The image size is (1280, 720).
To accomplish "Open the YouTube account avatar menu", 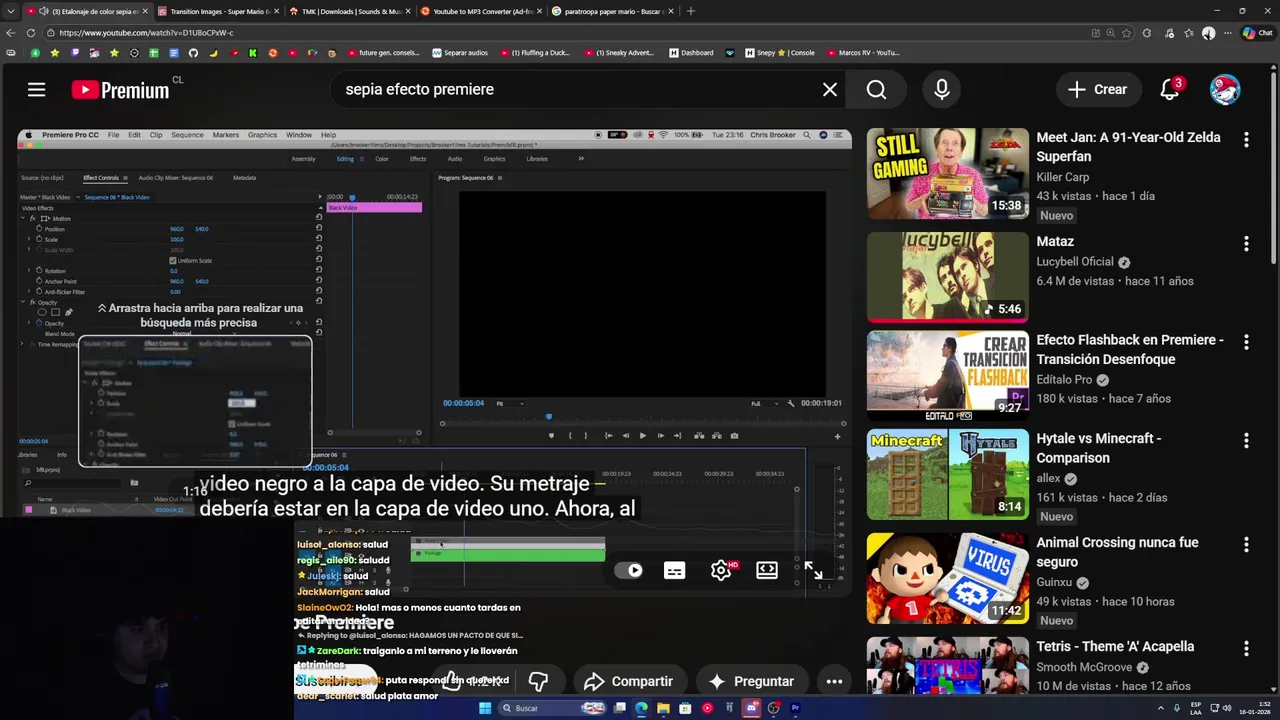I will click(1225, 90).
